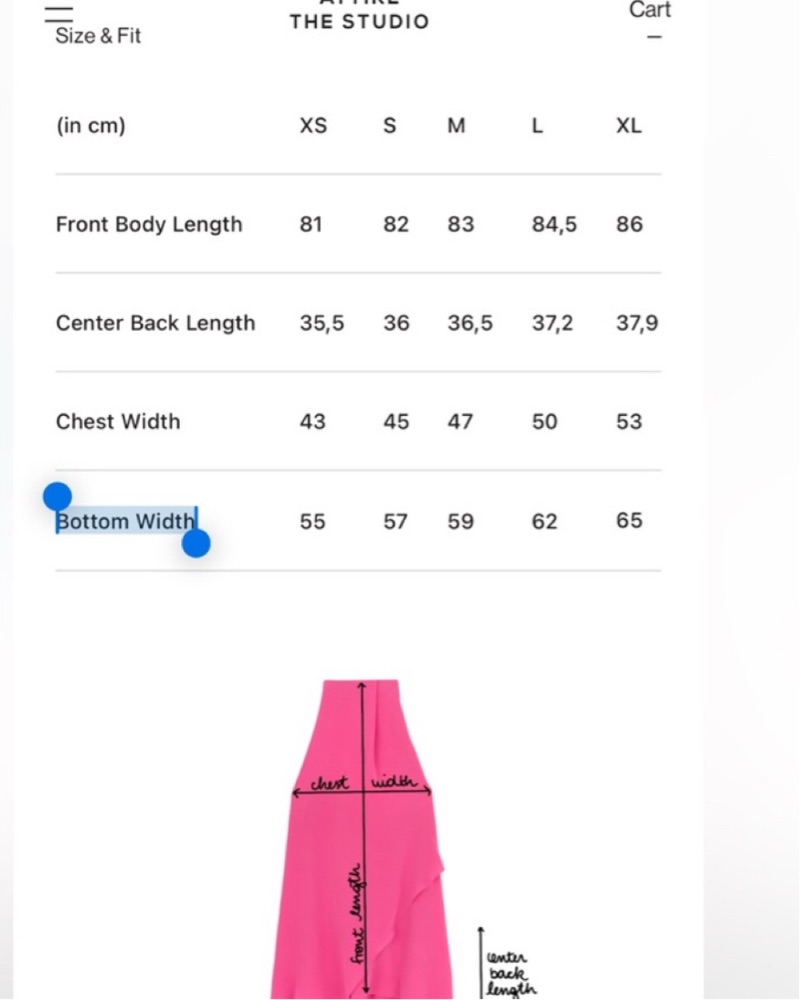Click the XL size column header

tap(628, 126)
